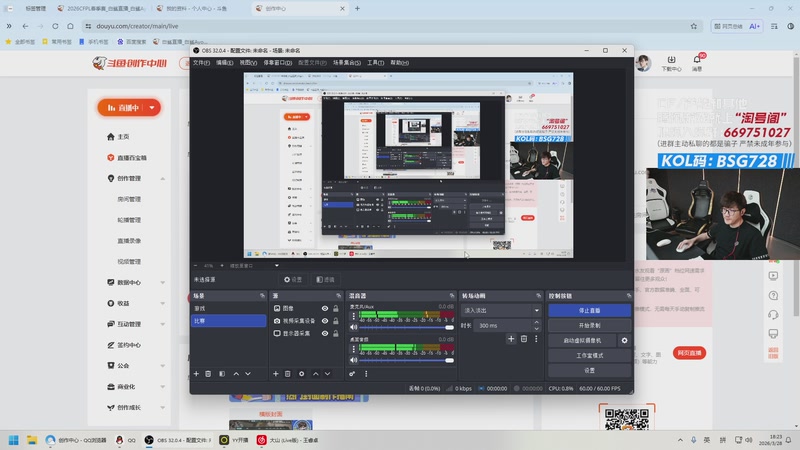800x450 pixels.
Task: Click the 停止直播 button
Action: coord(589,310)
